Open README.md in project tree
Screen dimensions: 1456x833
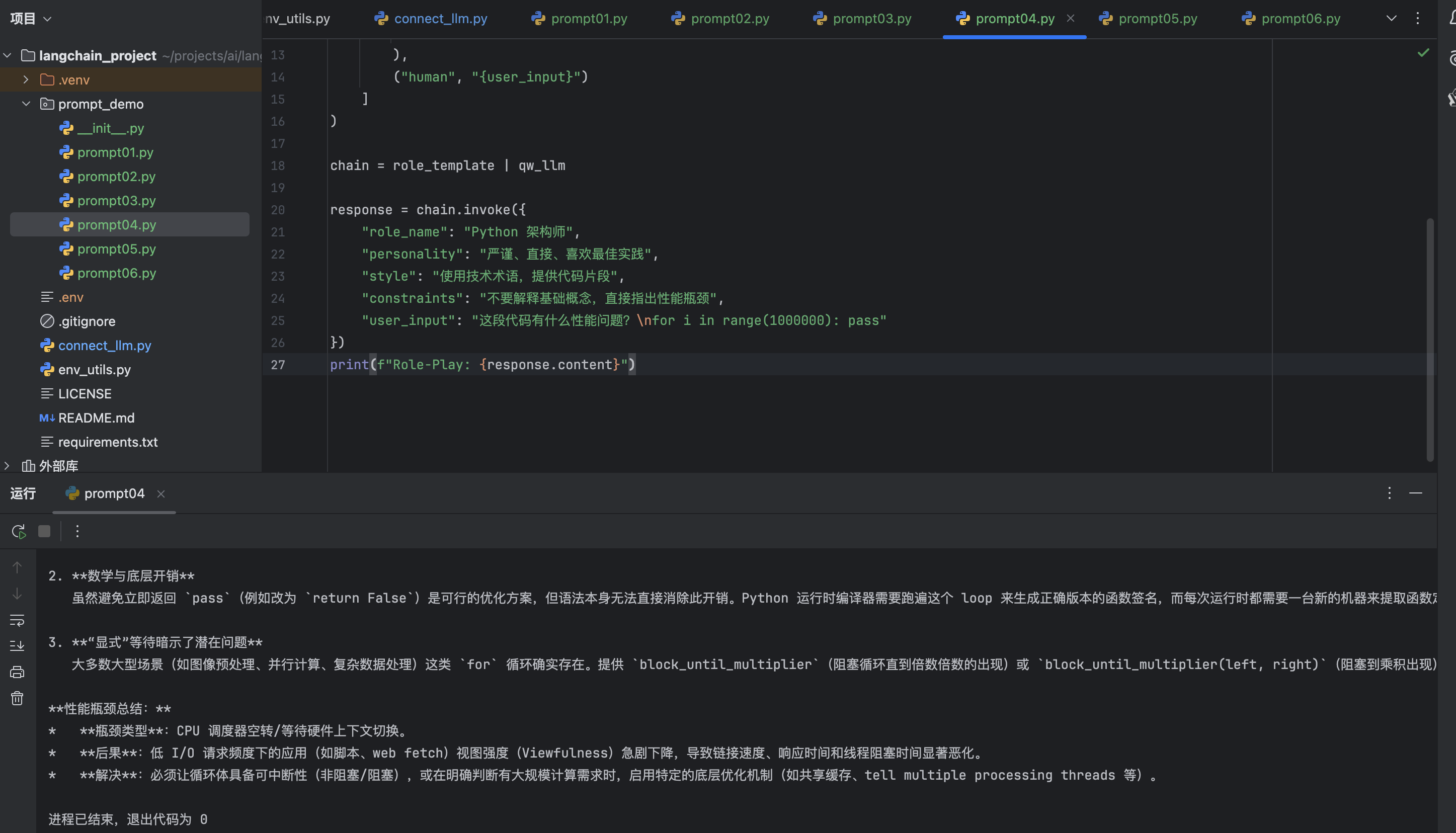point(96,418)
